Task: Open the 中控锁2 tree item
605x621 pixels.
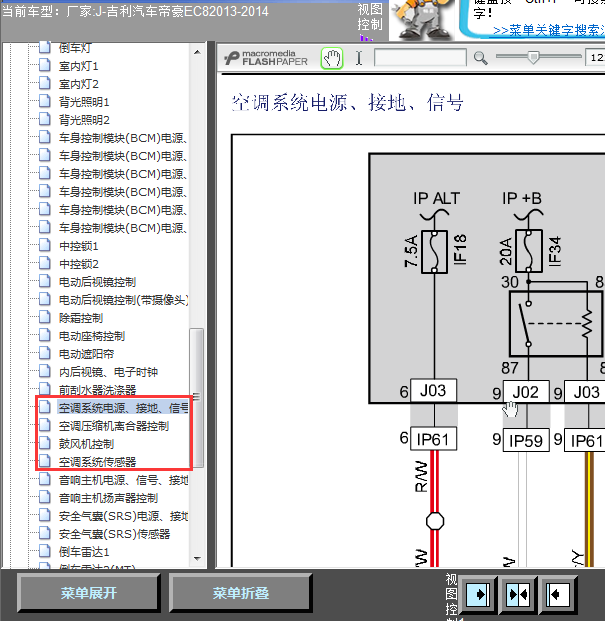Action: coord(78,264)
